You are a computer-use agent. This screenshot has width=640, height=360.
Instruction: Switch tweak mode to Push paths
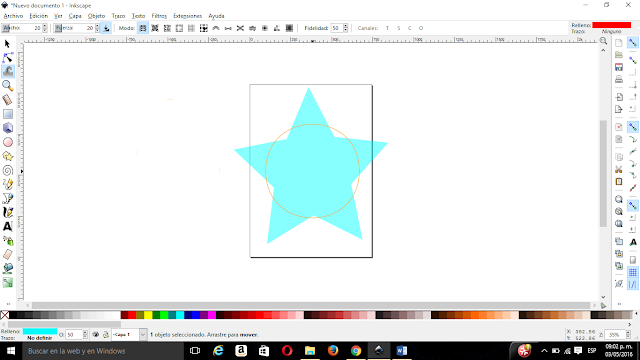click(x=216, y=28)
